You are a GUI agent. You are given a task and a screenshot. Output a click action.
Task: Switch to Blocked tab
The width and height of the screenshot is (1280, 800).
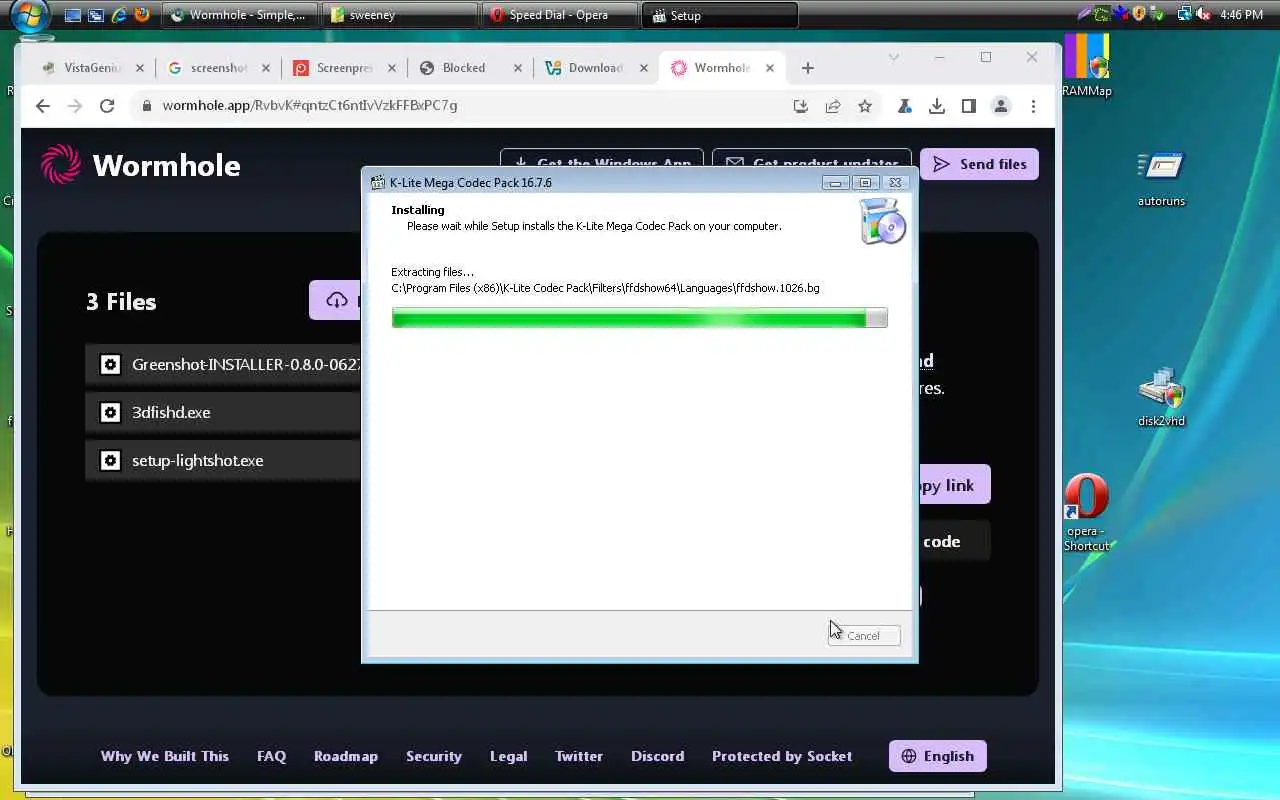[x=470, y=68]
